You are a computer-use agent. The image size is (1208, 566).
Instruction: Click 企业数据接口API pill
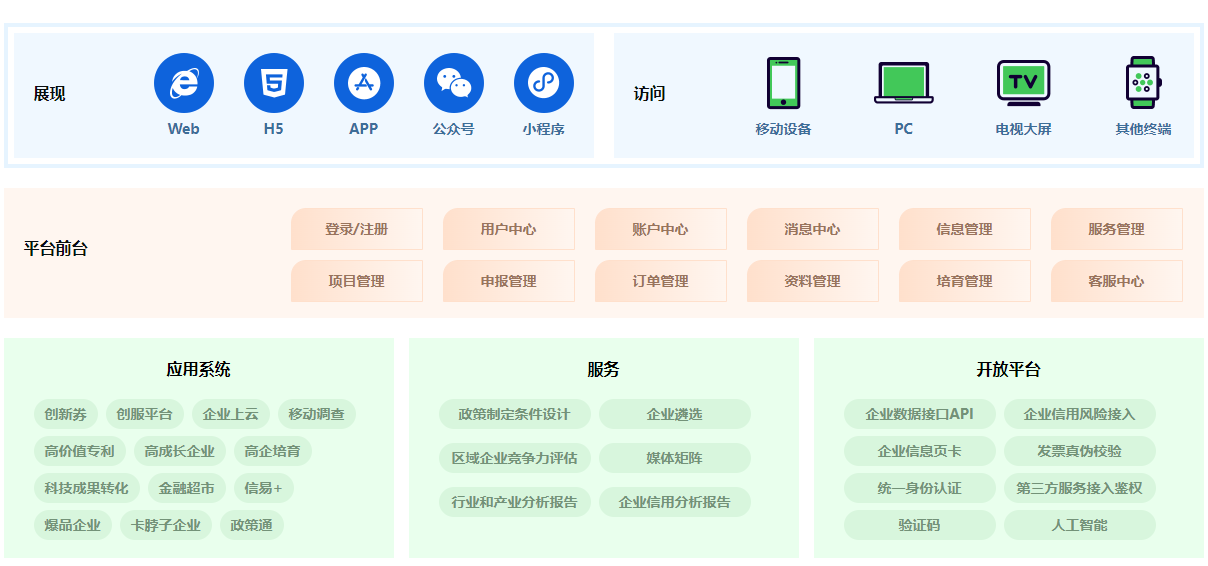coord(920,414)
